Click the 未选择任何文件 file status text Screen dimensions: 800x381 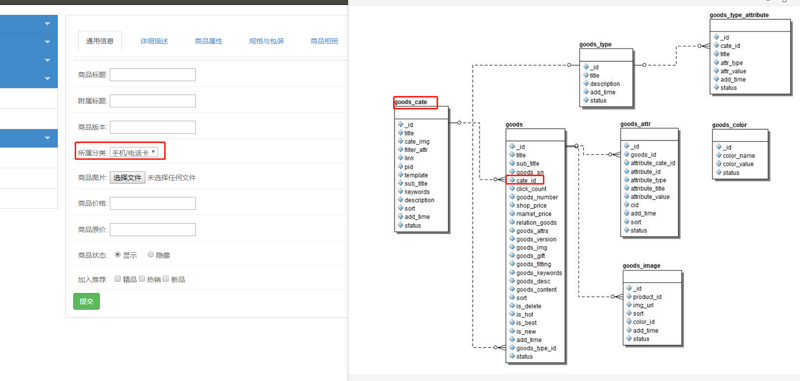pos(171,178)
